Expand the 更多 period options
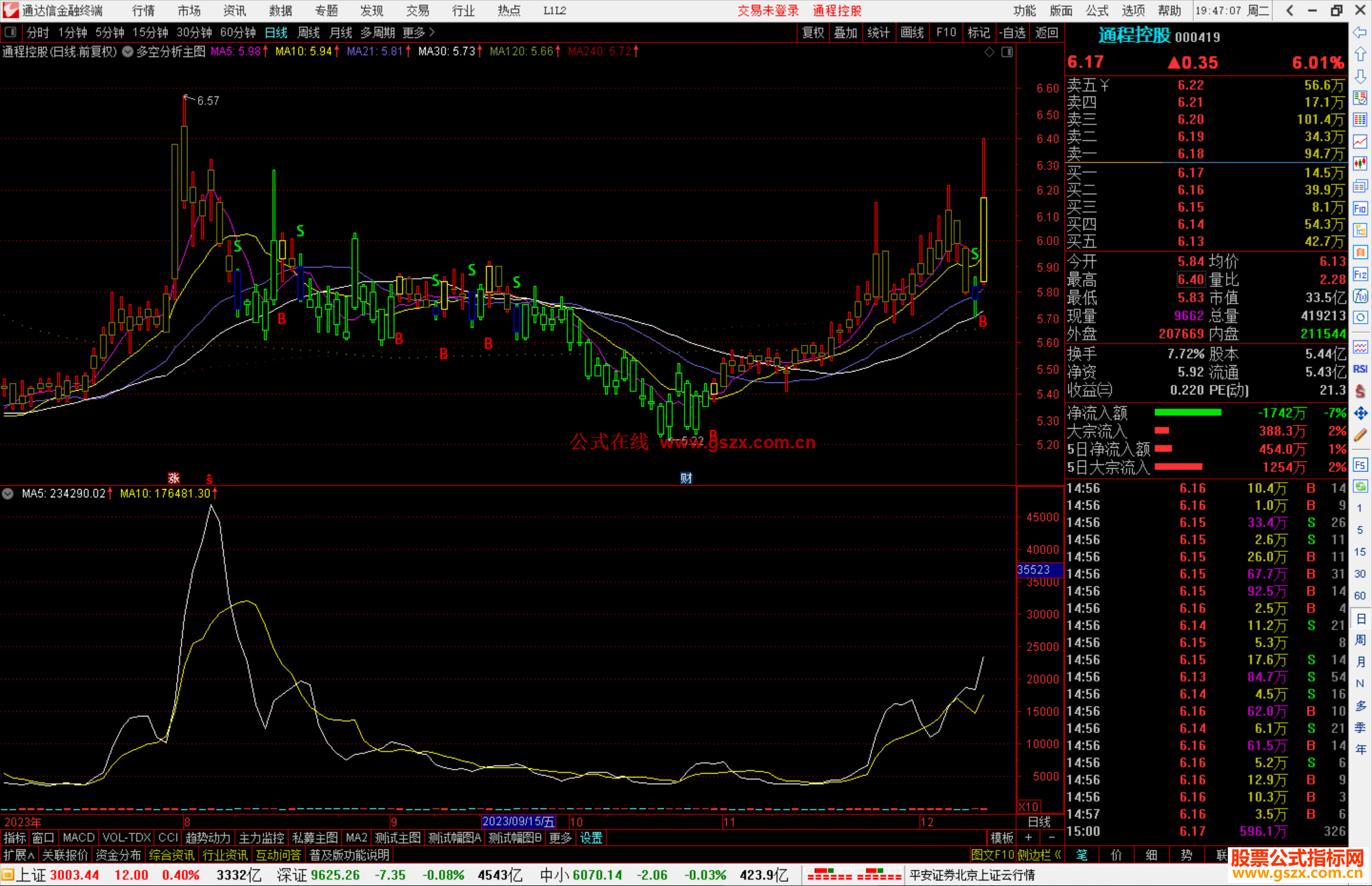The image size is (1372, 886). click(419, 32)
